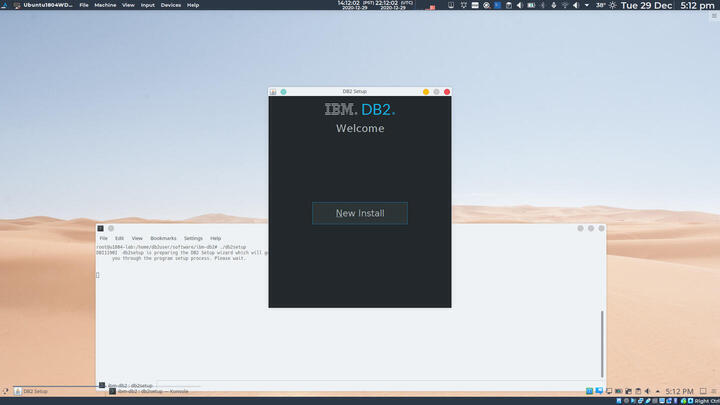The height and width of the screenshot is (405, 720).
Task: Open the VirtualBox File menu
Action: [x=84, y=5]
